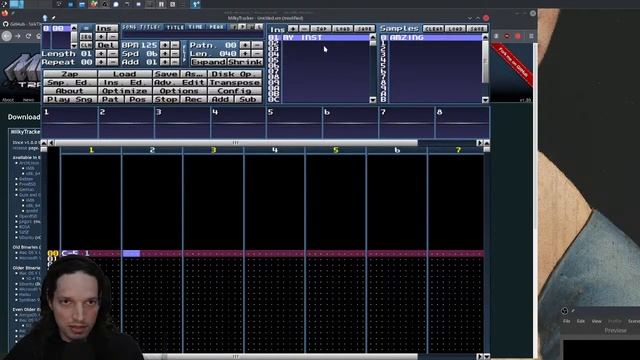Click the Flip button between the Spd and Len controls
Screen dimensions: 640x360
click(x=184, y=53)
